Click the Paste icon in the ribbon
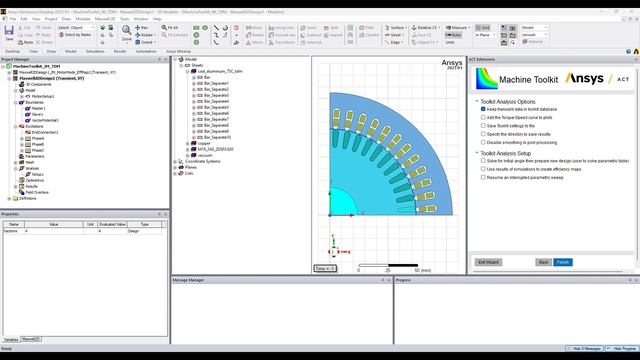Screen dimensions: 640x360 point(25,42)
